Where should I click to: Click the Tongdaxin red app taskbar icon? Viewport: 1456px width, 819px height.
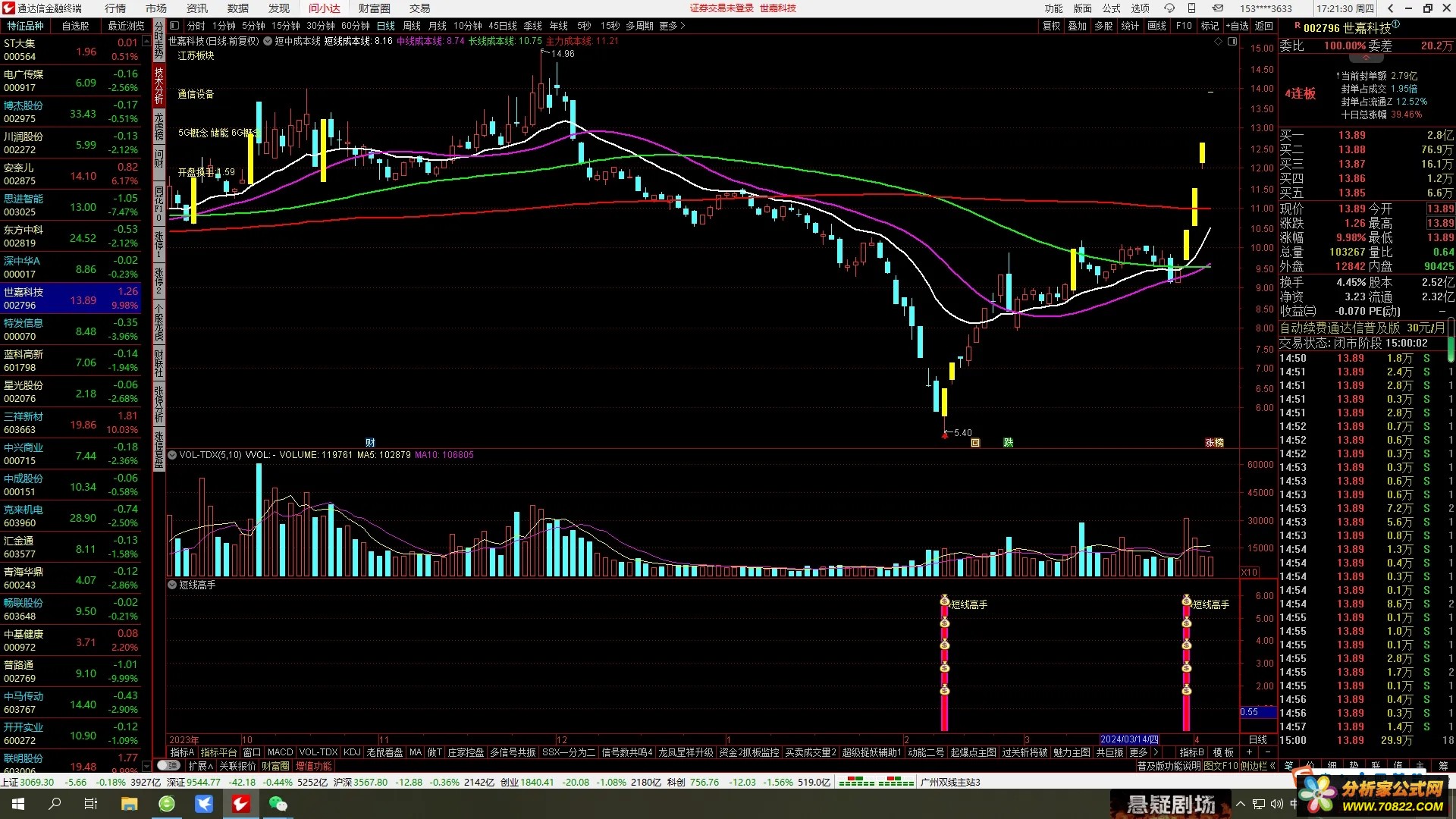(241, 804)
